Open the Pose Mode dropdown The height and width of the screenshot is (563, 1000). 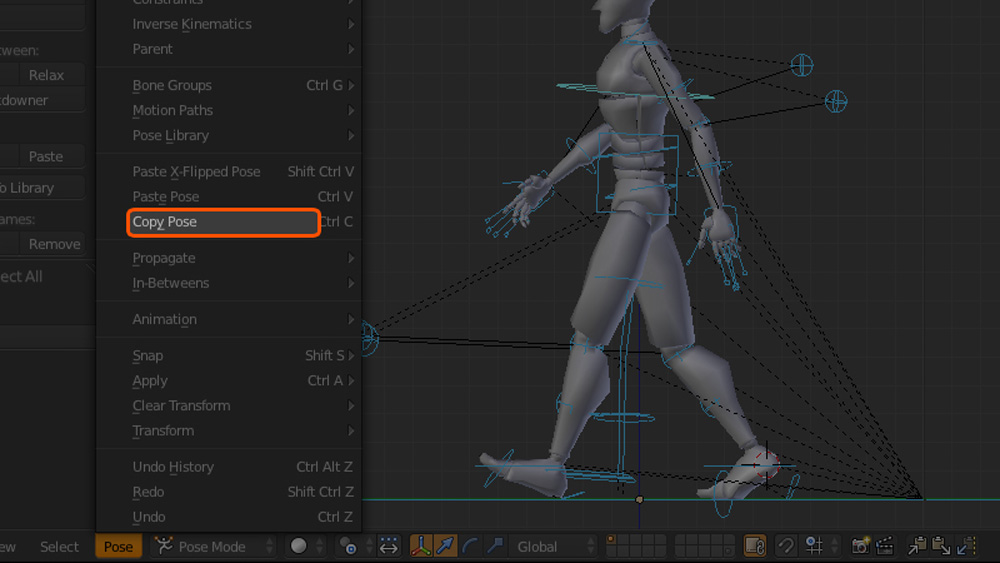click(x=213, y=546)
